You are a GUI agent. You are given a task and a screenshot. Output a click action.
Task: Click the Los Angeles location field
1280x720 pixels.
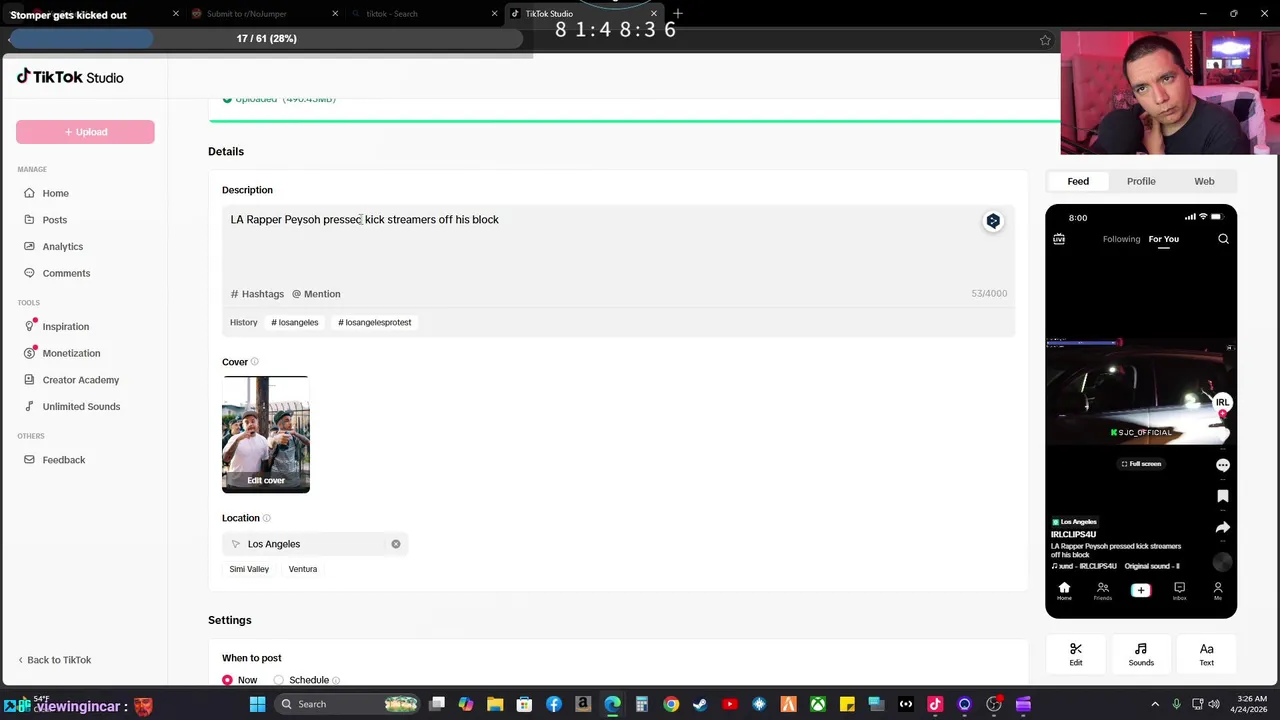click(x=315, y=544)
